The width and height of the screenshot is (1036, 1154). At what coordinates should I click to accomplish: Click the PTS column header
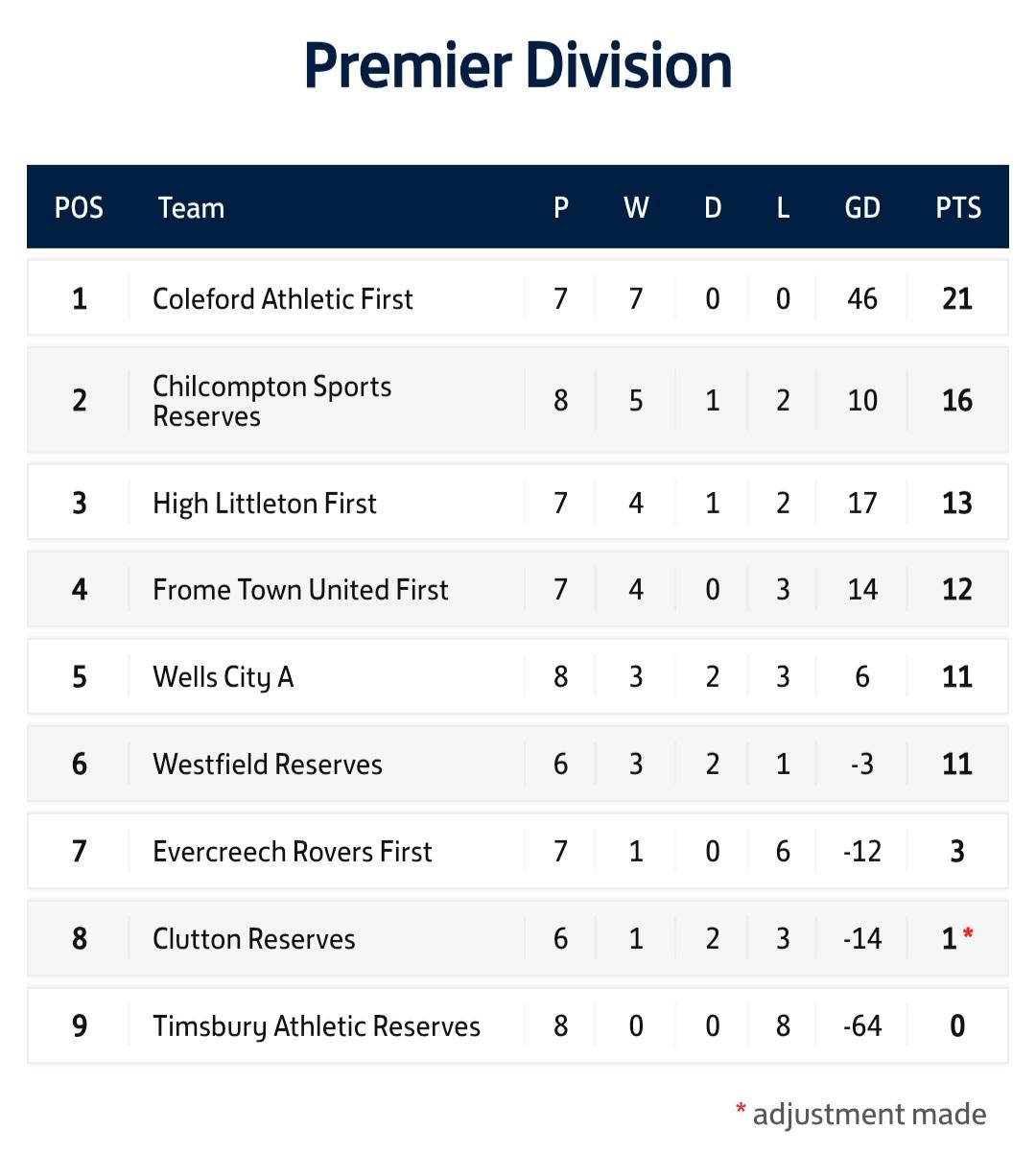[x=957, y=208]
